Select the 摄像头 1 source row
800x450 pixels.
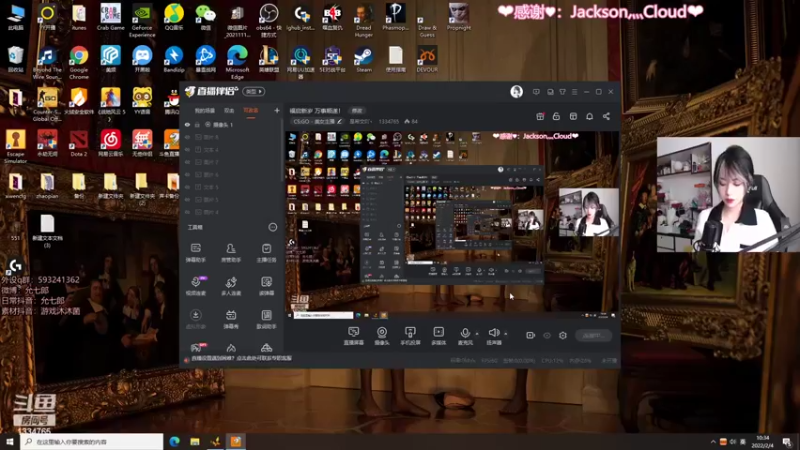(232, 124)
